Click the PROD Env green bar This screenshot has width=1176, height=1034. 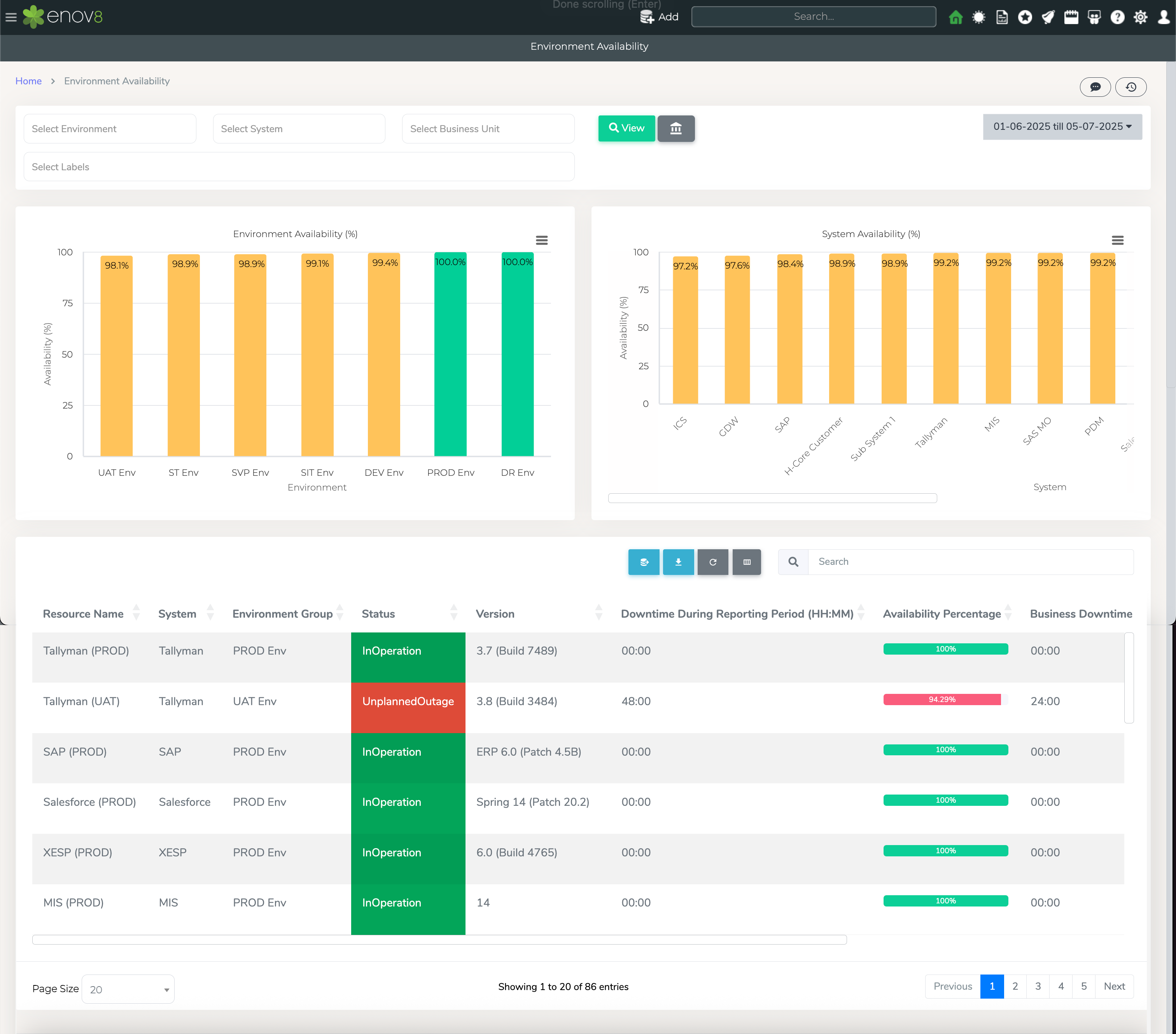tap(450, 354)
